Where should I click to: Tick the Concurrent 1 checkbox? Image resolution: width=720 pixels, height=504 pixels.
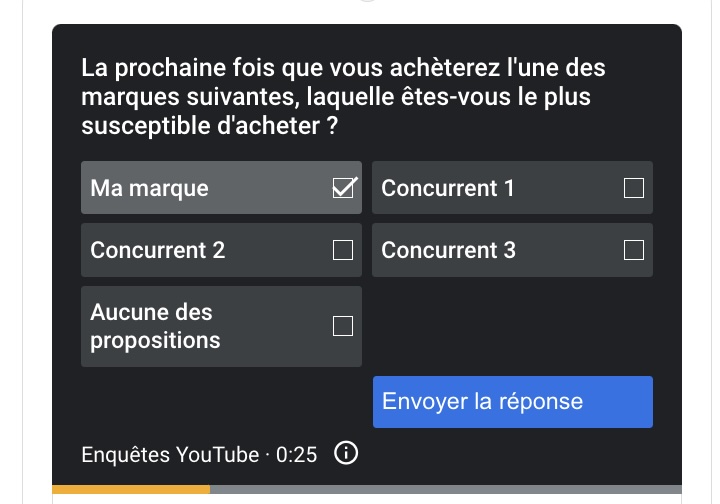pyautogui.click(x=633, y=188)
